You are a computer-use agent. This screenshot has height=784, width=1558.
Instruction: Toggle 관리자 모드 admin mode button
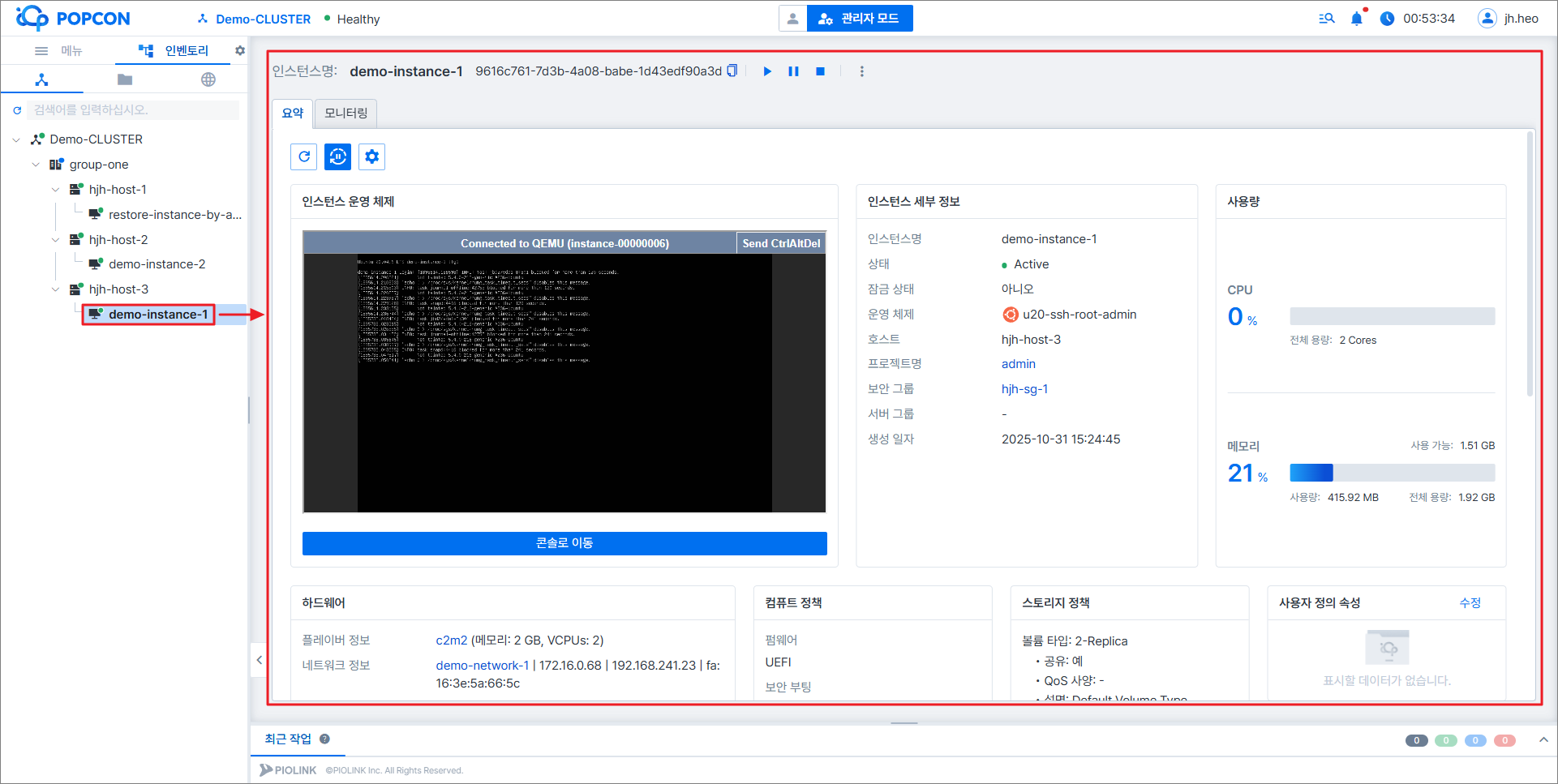[x=860, y=19]
